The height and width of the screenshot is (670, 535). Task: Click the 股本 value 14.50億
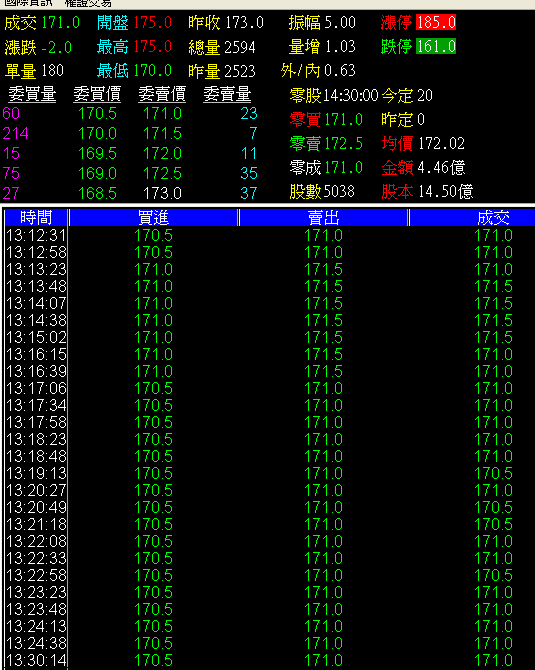[445, 191]
